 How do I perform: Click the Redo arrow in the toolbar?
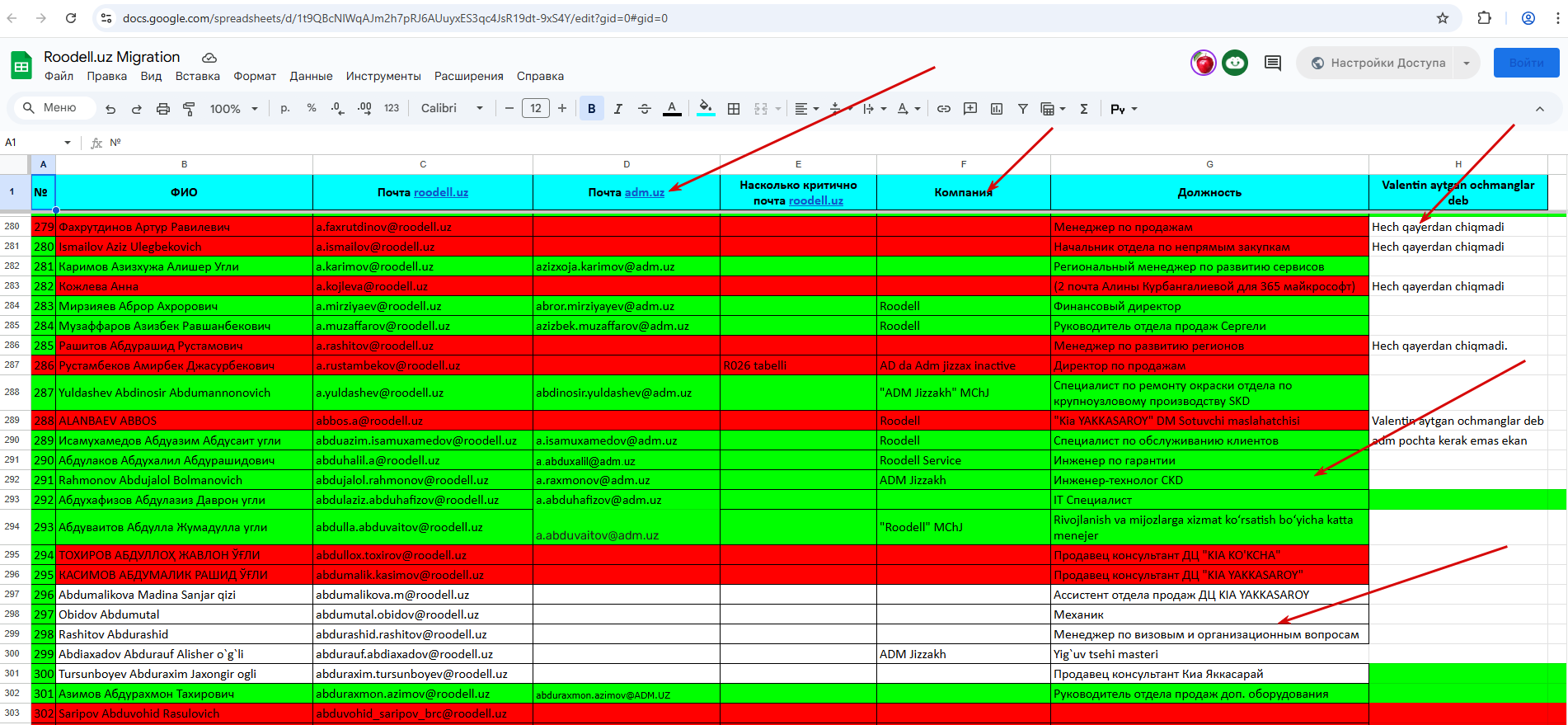(x=137, y=109)
